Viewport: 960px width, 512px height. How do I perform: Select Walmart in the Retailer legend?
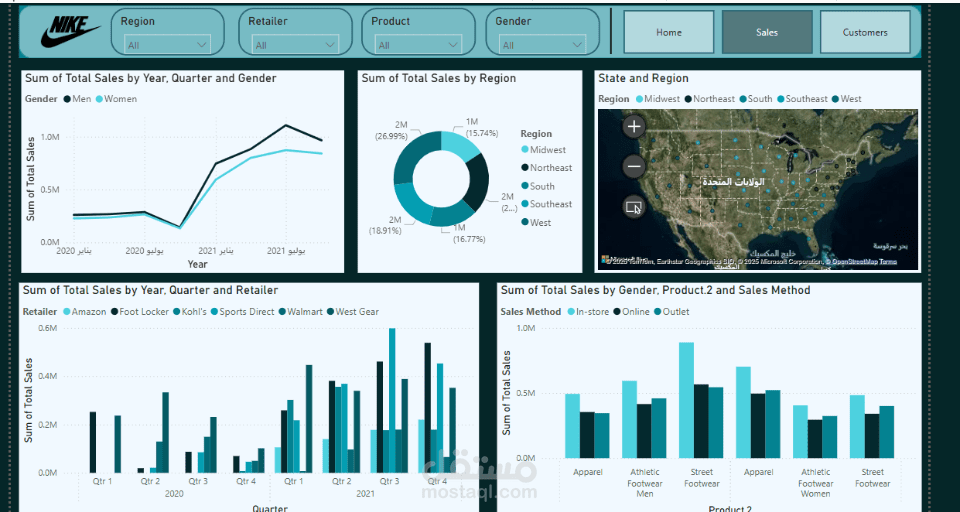click(x=301, y=312)
